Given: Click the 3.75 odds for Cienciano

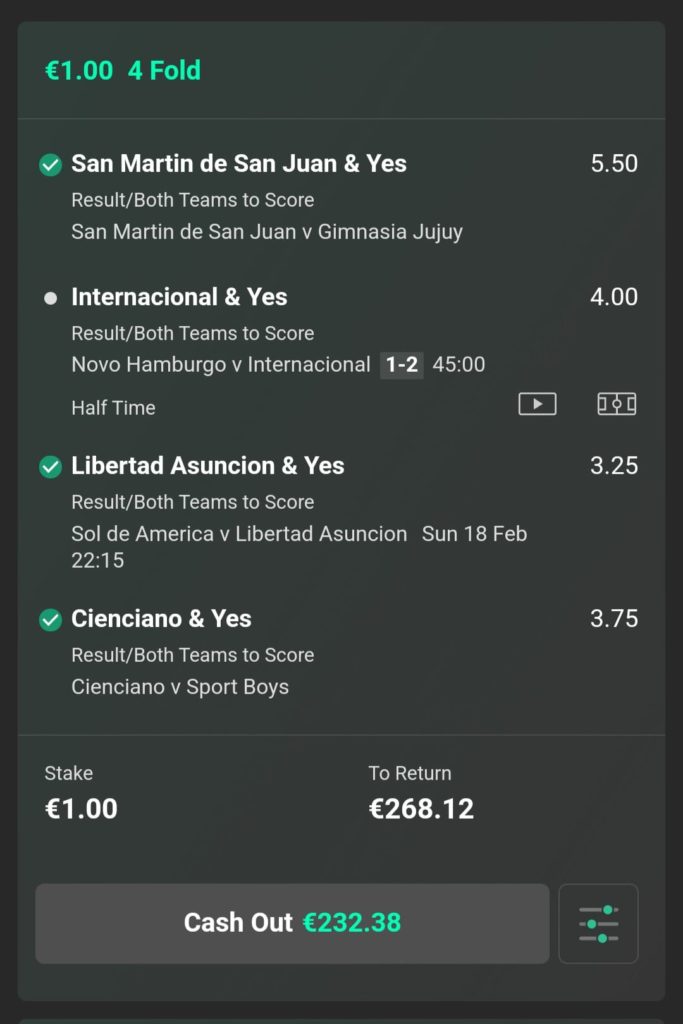Looking at the screenshot, I should tap(614, 619).
